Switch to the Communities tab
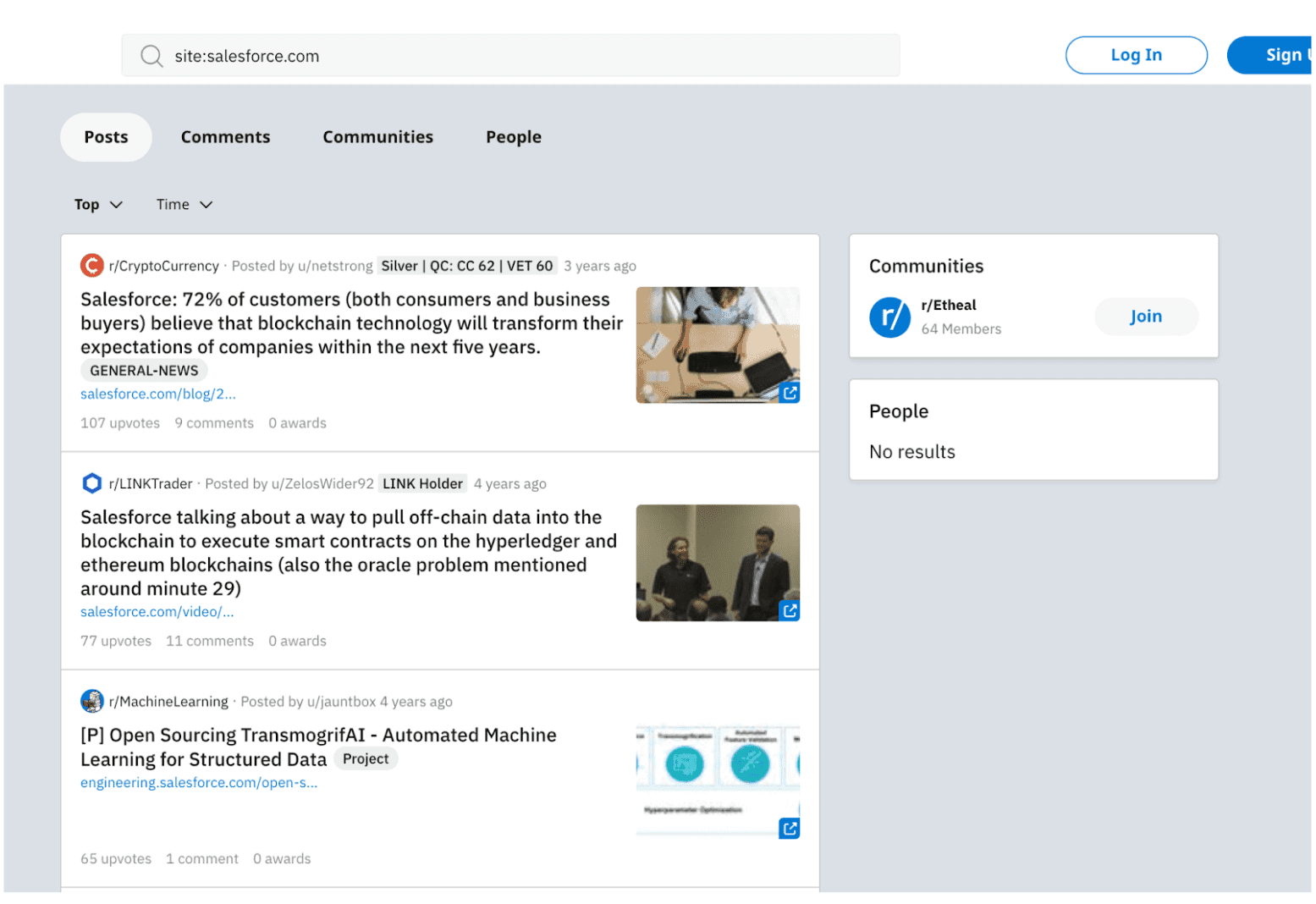Screen dimensions: 1316x904 coord(377,137)
